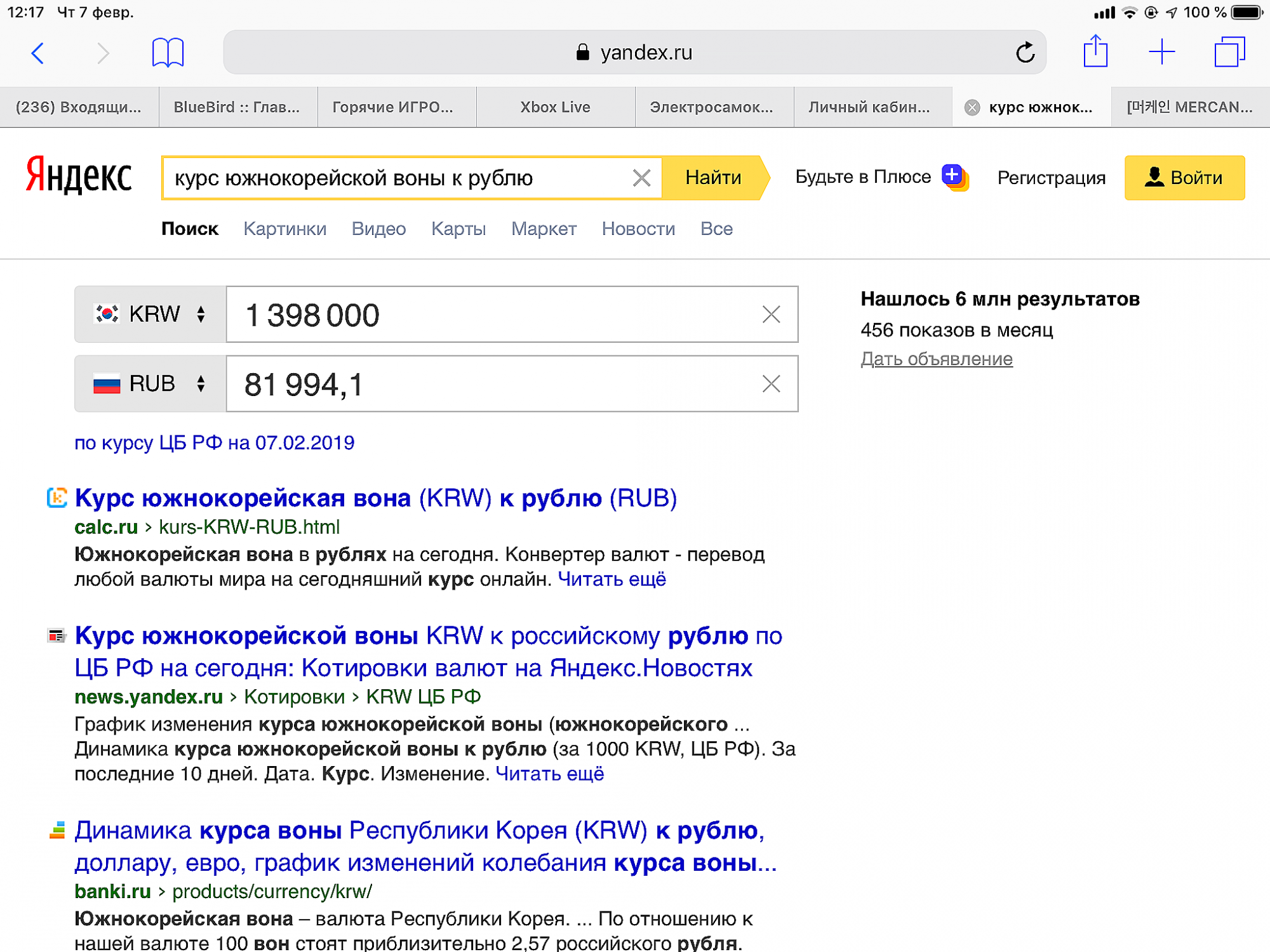Reload the yandex.ru page
The width and height of the screenshot is (1270, 952).
pos(1025,52)
